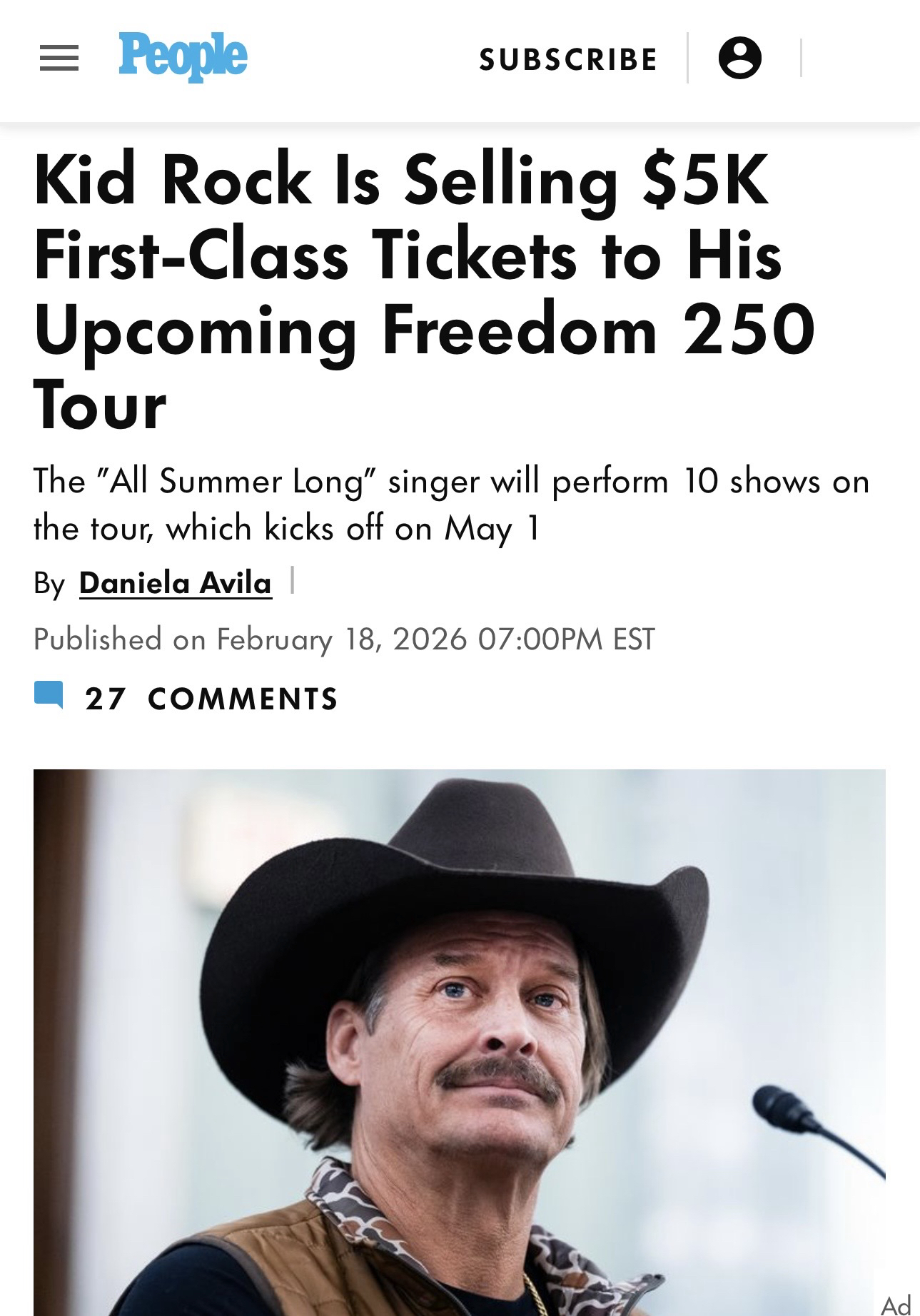Click the article subheading about 10 shows
Screen dimensions: 920x1316
click(x=451, y=505)
